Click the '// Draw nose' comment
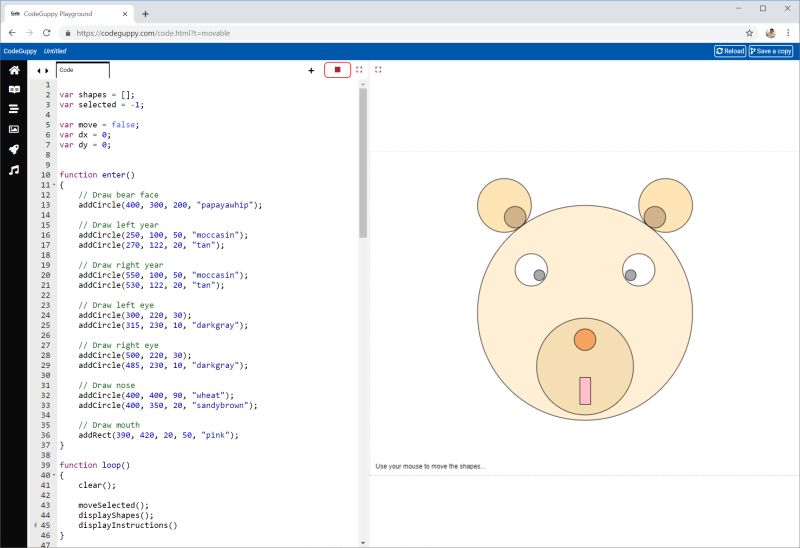 107,385
